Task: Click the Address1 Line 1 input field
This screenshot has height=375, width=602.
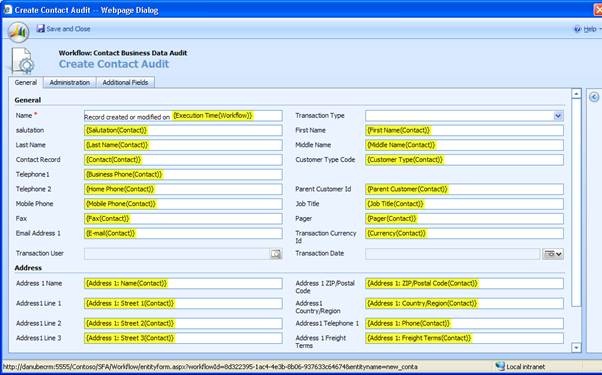Action: pos(183,304)
